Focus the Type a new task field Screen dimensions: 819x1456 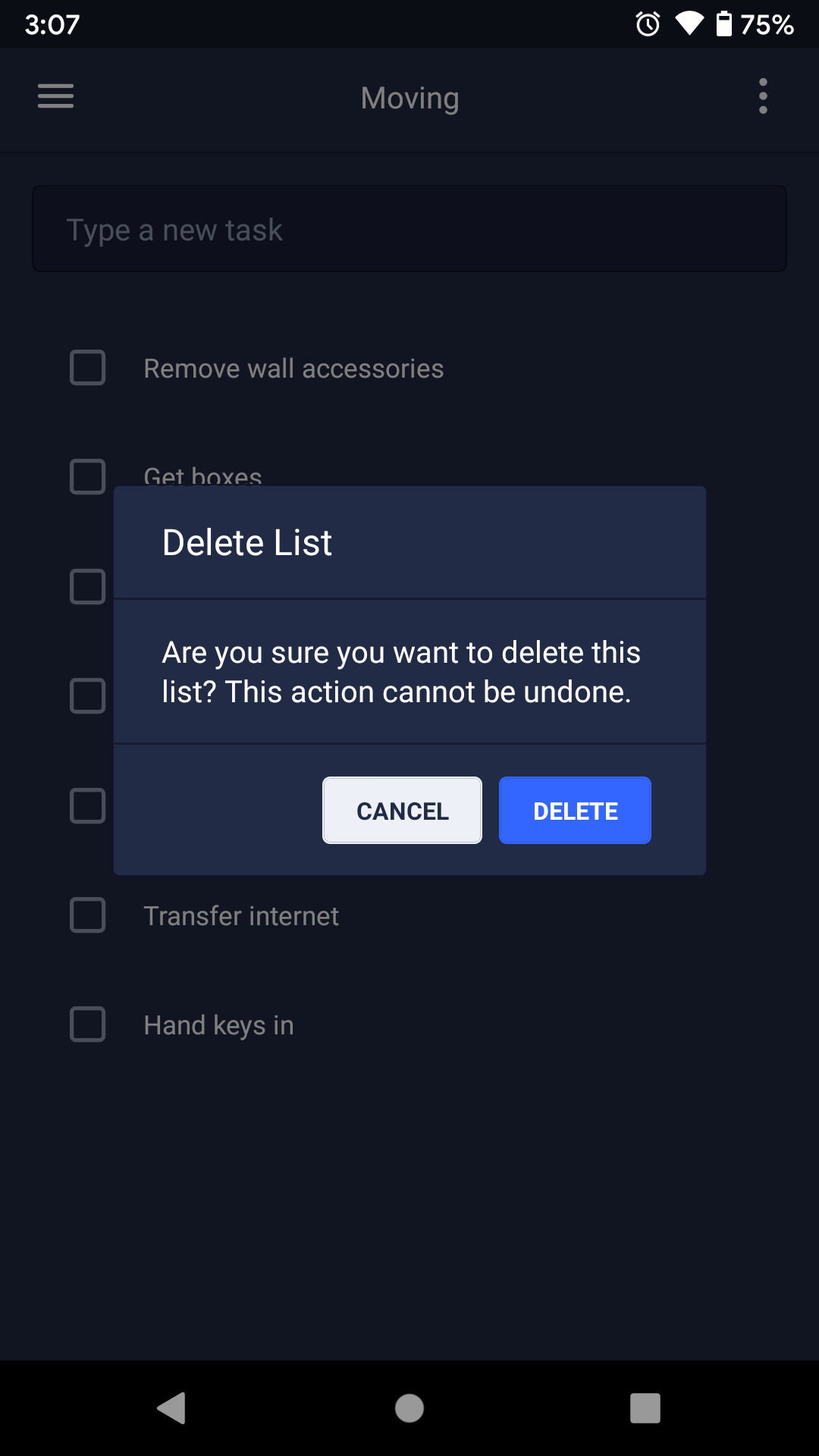(409, 229)
